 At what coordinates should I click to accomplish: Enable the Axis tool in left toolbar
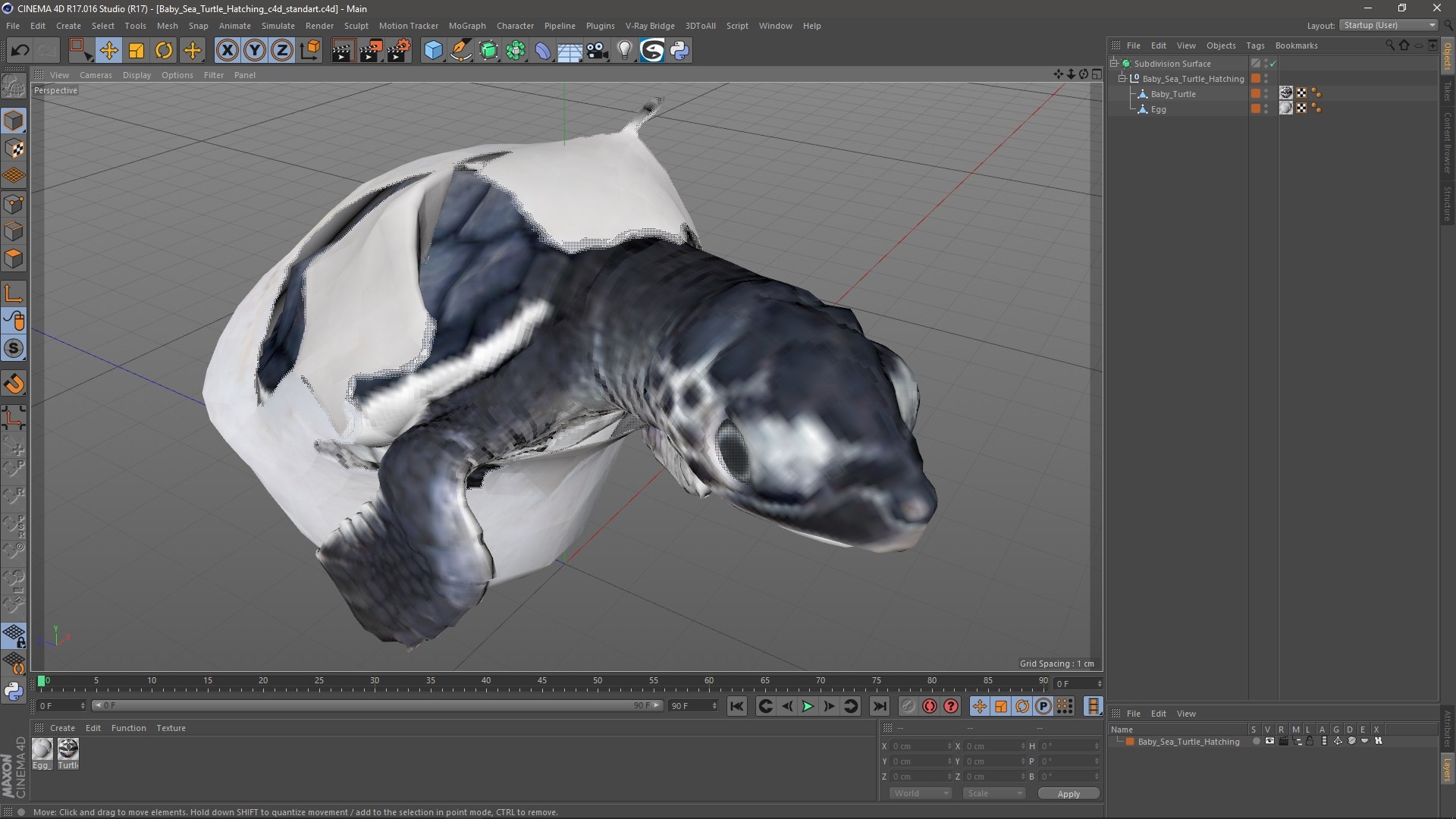(14, 293)
